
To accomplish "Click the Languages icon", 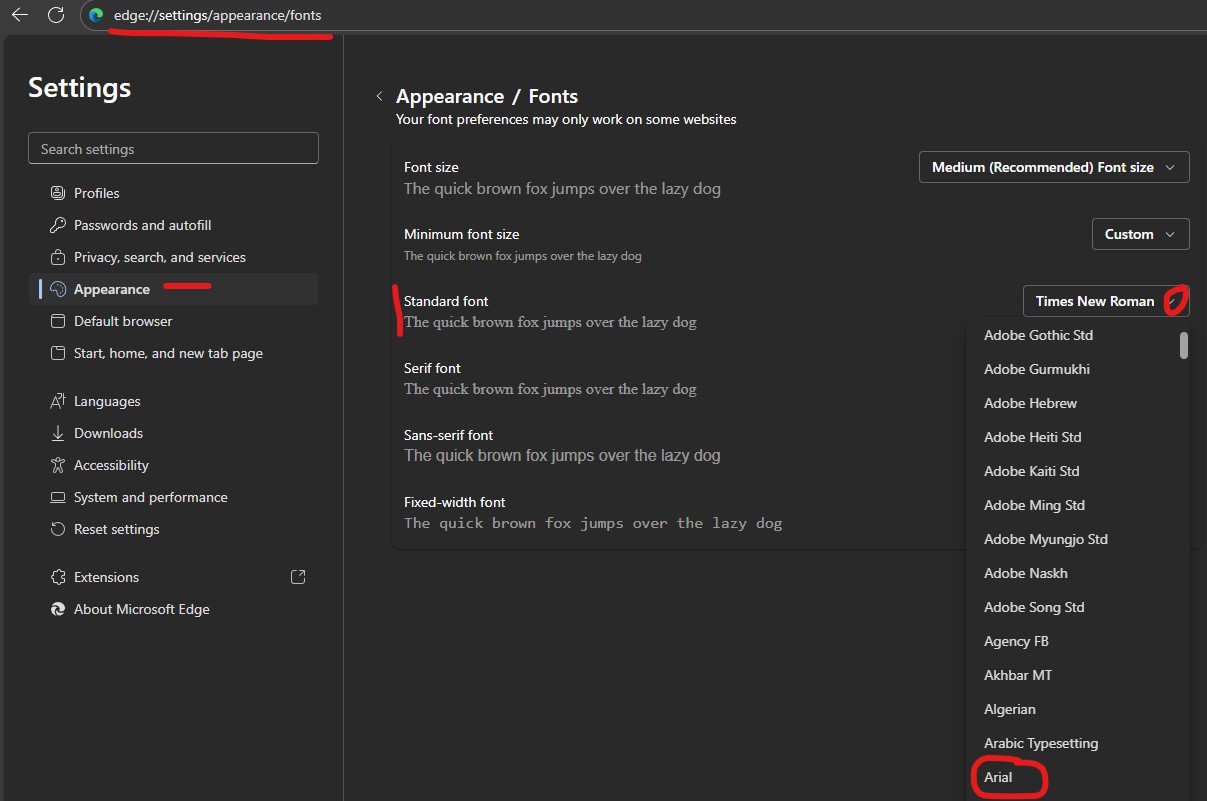I will click(x=57, y=401).
